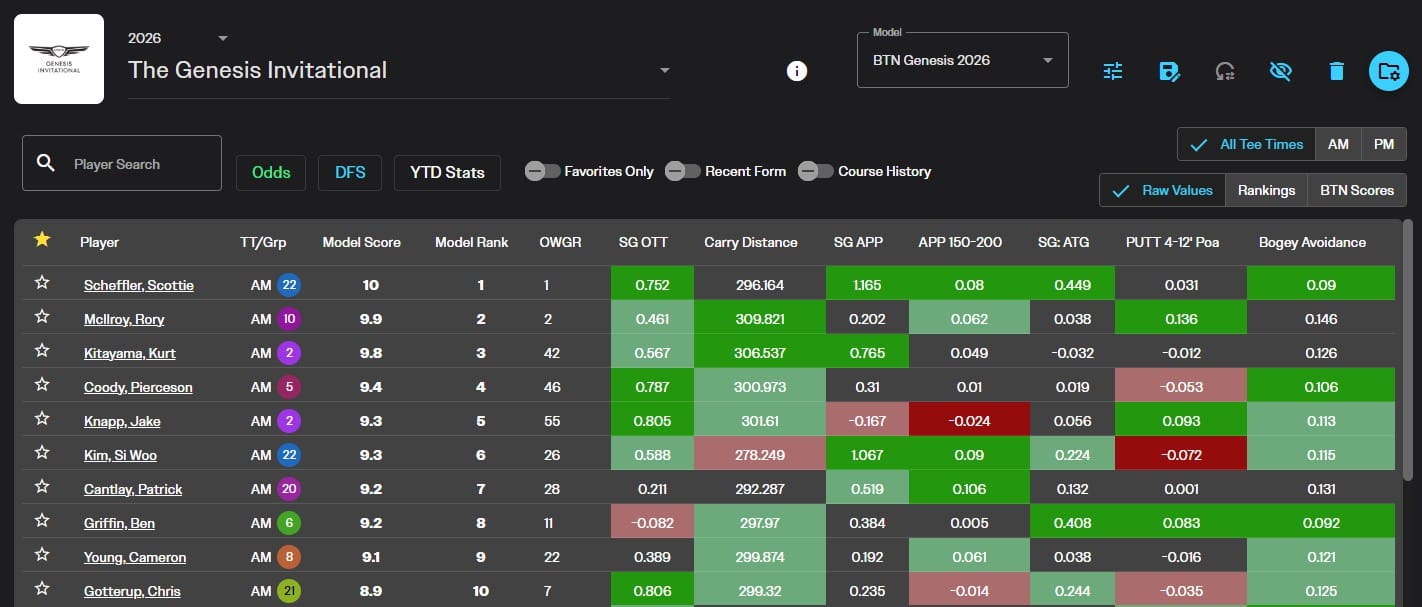Star Jake Knapp as favorite
The width and height of the screenshot is (1422, 607).
tap(42, 419)
